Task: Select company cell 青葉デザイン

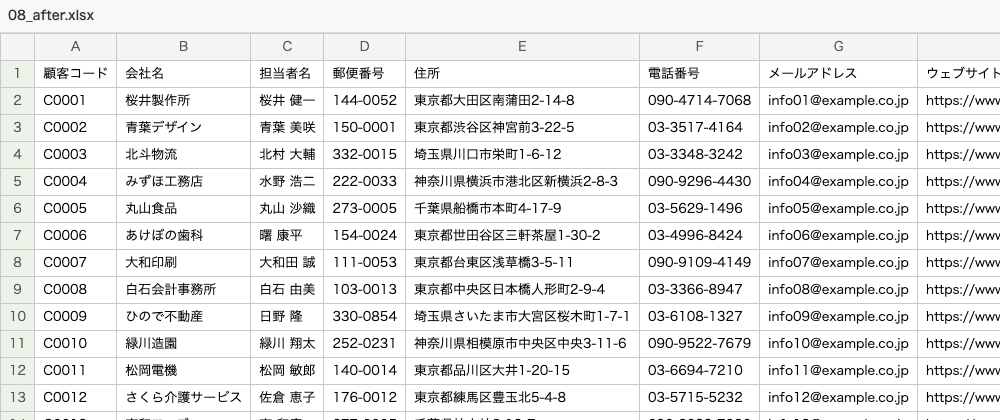Action: [184, 127]
